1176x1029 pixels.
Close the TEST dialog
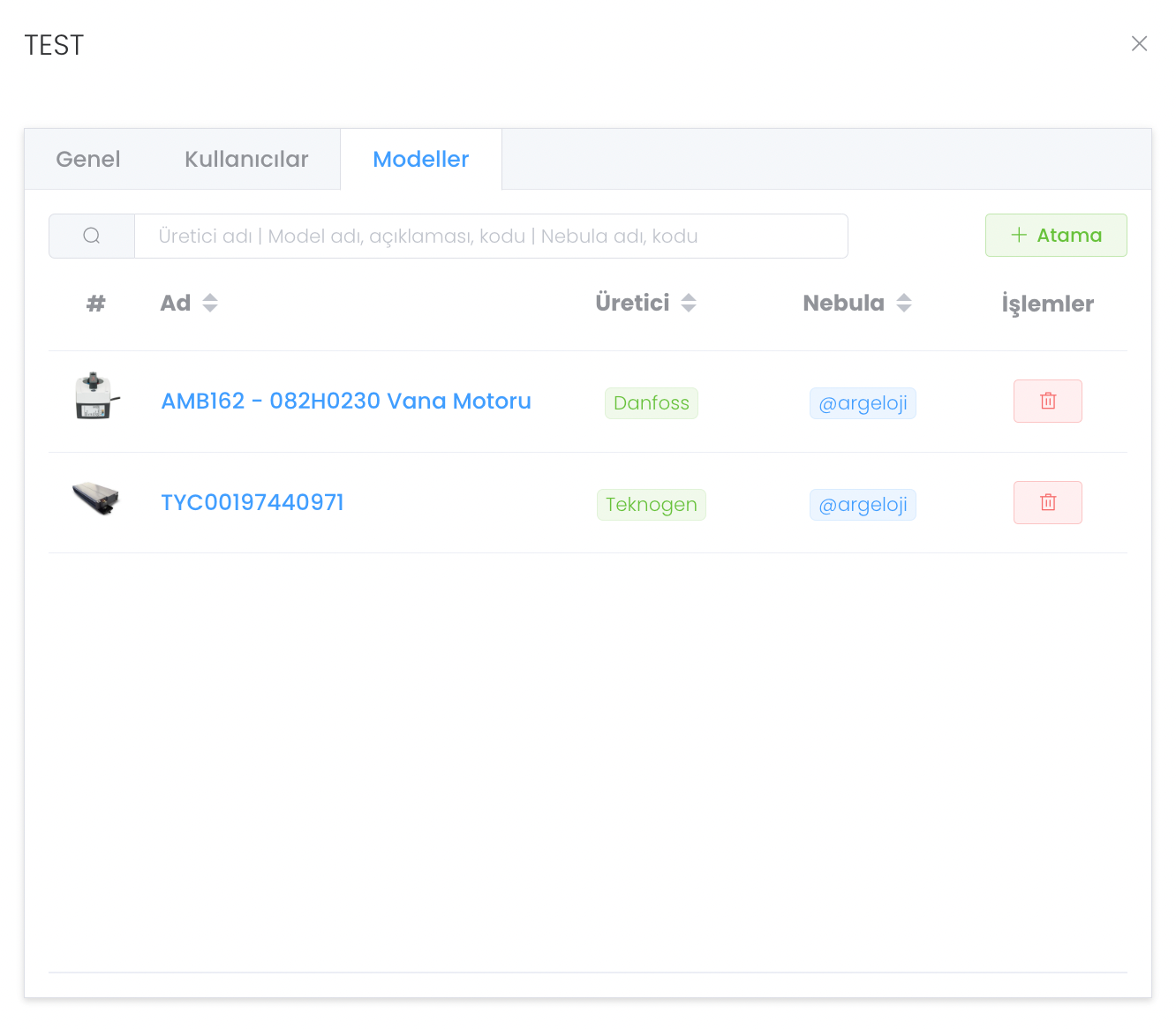pos(1139,44)
